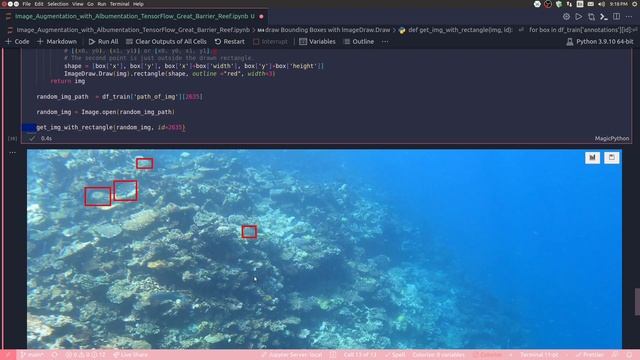This screenshot has height=360, width=640.
Task: Click the terminal prompt icon in editor title
Action: (x=604, y=17)
